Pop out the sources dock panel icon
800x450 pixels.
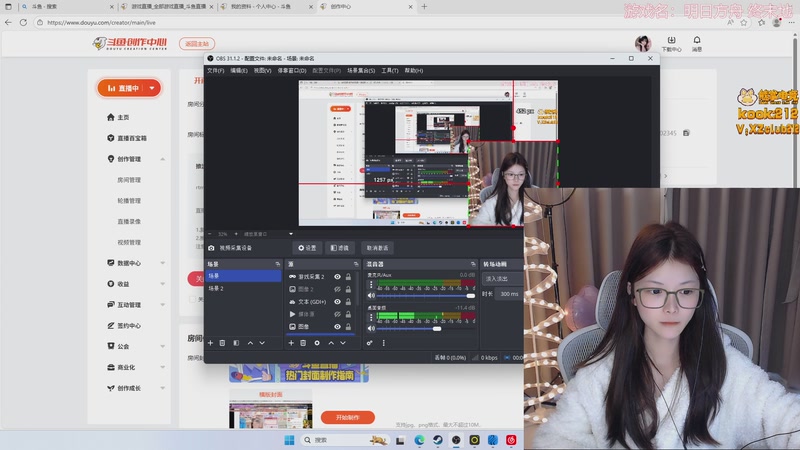click(x=356, y=264)
